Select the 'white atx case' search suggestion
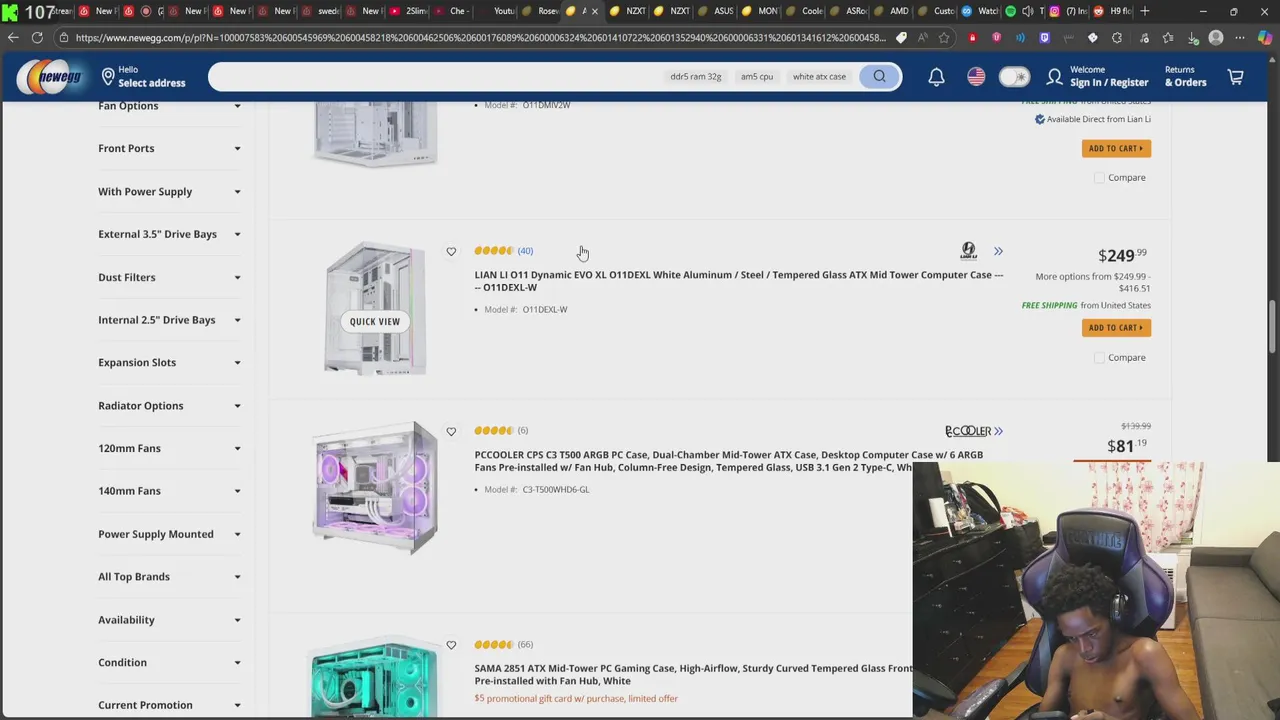 pos(819,77)
